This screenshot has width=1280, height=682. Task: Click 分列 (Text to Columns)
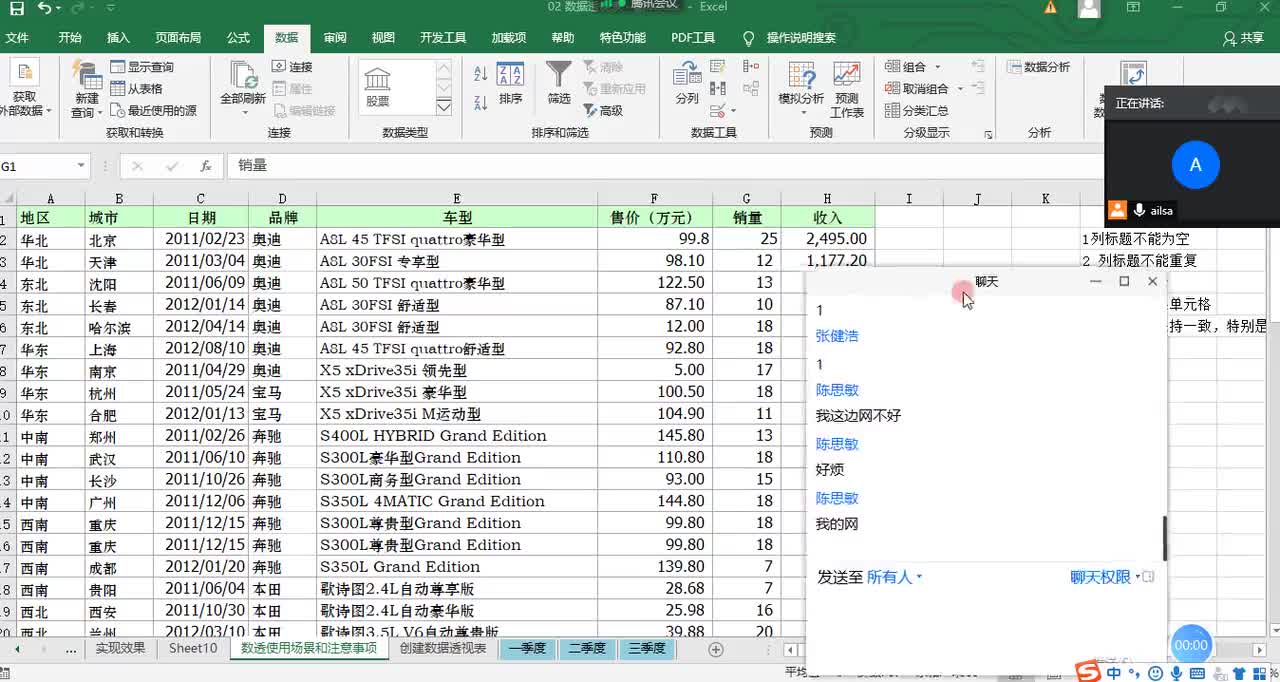click(x=687, y=84)
